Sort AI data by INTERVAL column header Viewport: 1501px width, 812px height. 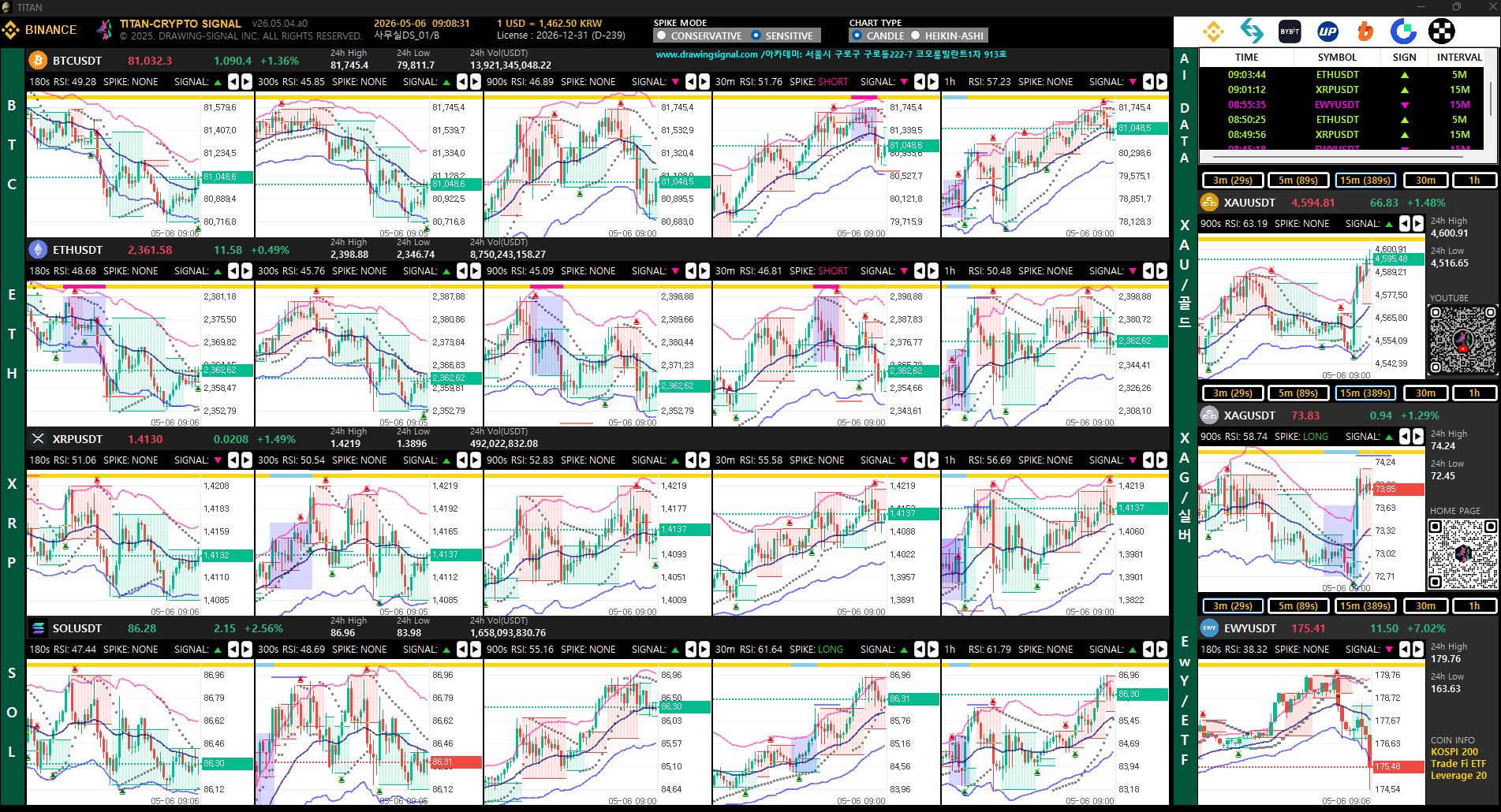click(x=1458, y=57)
